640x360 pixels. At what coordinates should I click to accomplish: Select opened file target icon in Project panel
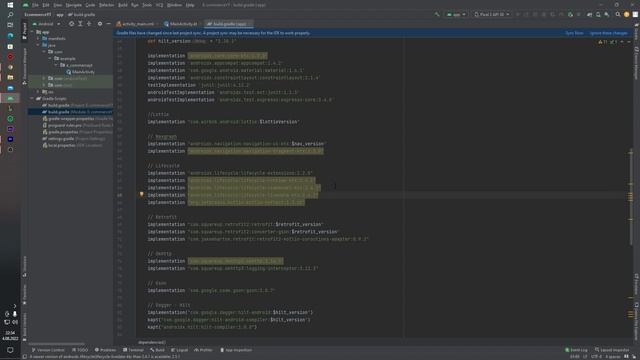[x=71, y=24]
